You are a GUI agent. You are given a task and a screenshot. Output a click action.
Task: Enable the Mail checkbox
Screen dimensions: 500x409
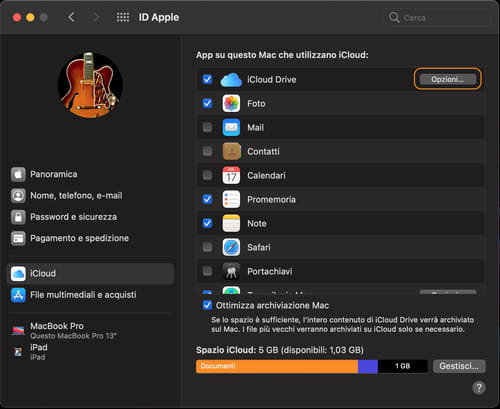207,127
